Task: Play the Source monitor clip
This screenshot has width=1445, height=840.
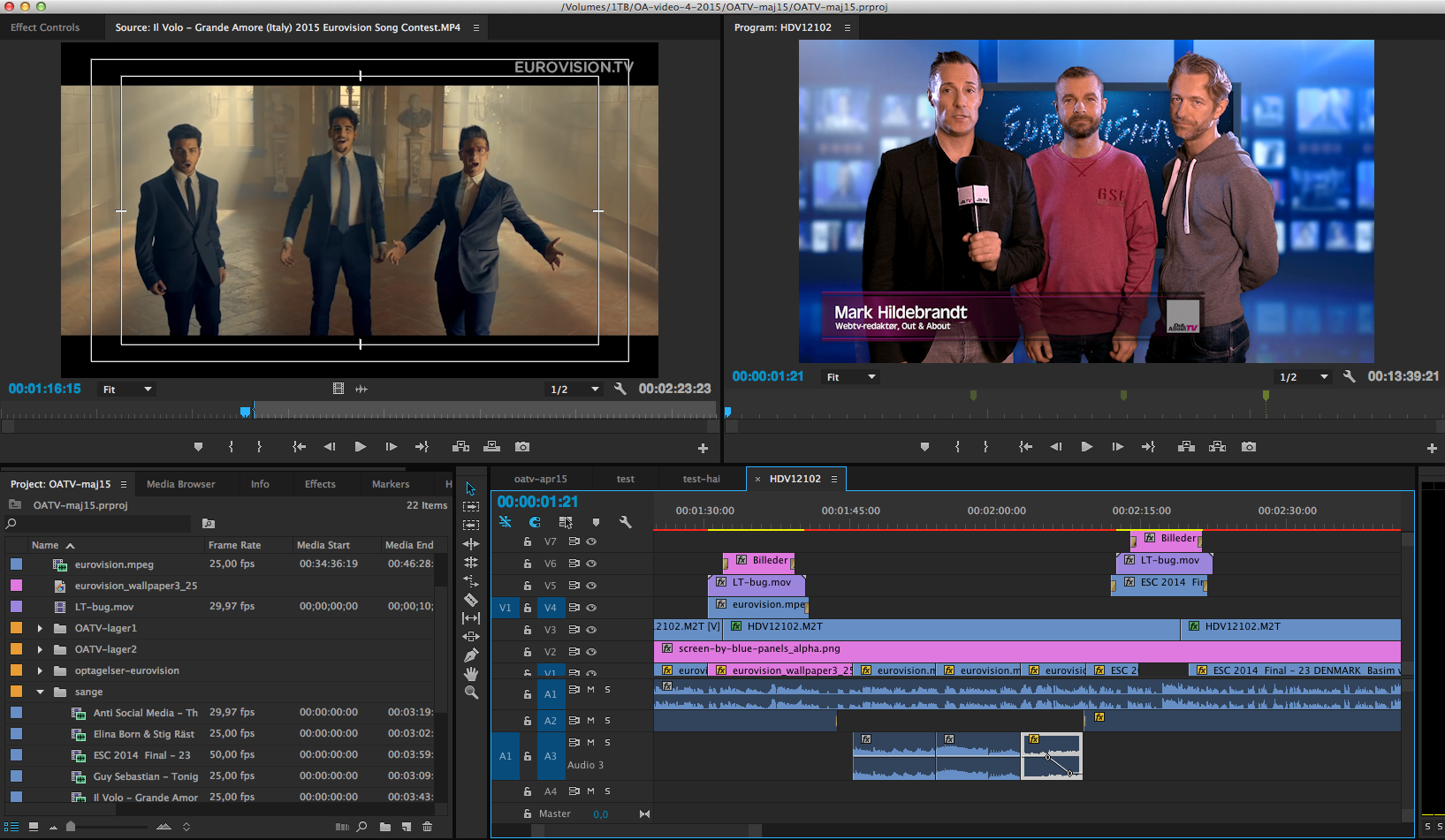Action: pyautogui.click(x=360, y=447)
